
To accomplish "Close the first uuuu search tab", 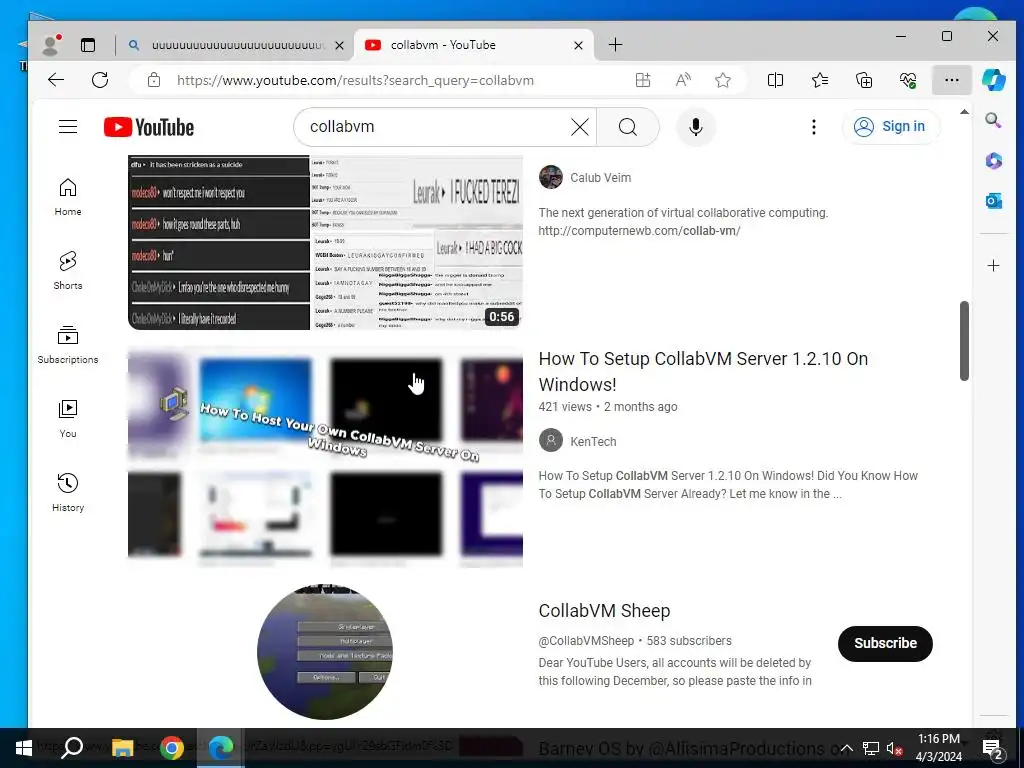I will (x=339, y=45).
